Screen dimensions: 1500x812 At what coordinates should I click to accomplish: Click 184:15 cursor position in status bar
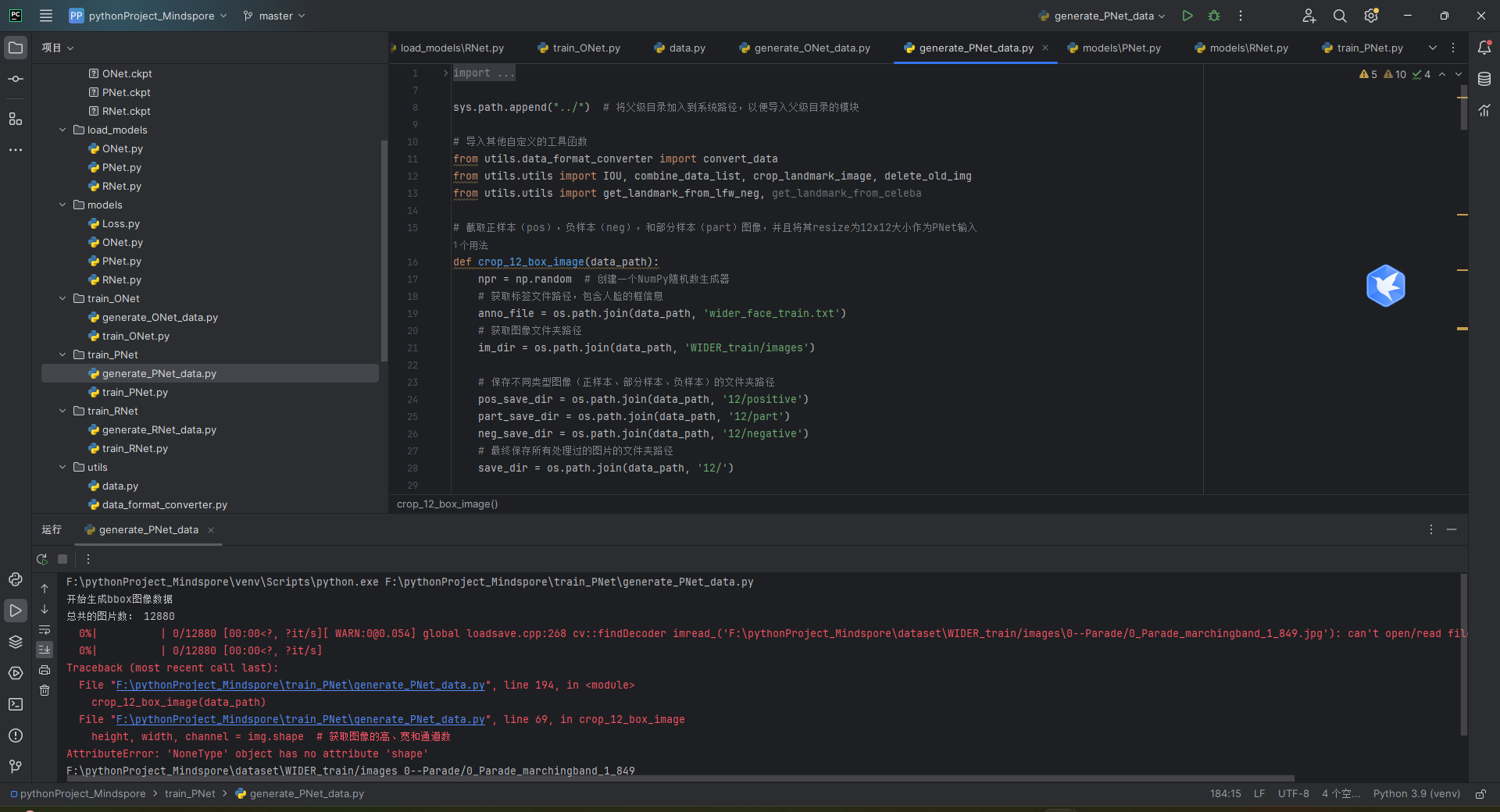[1226, 793]
